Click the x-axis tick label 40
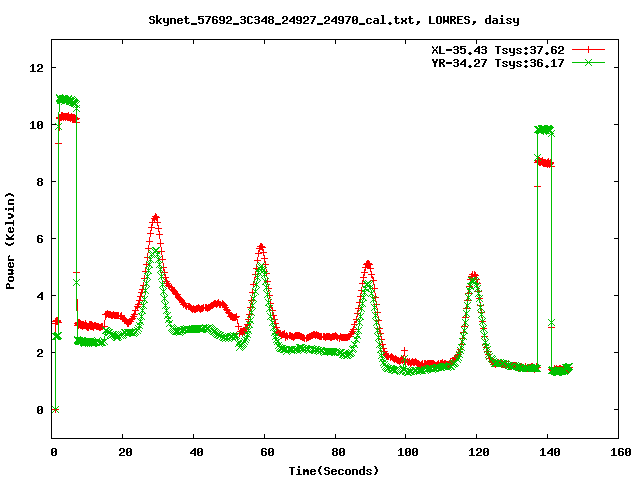The image size is (640, 480). point(196,452)
